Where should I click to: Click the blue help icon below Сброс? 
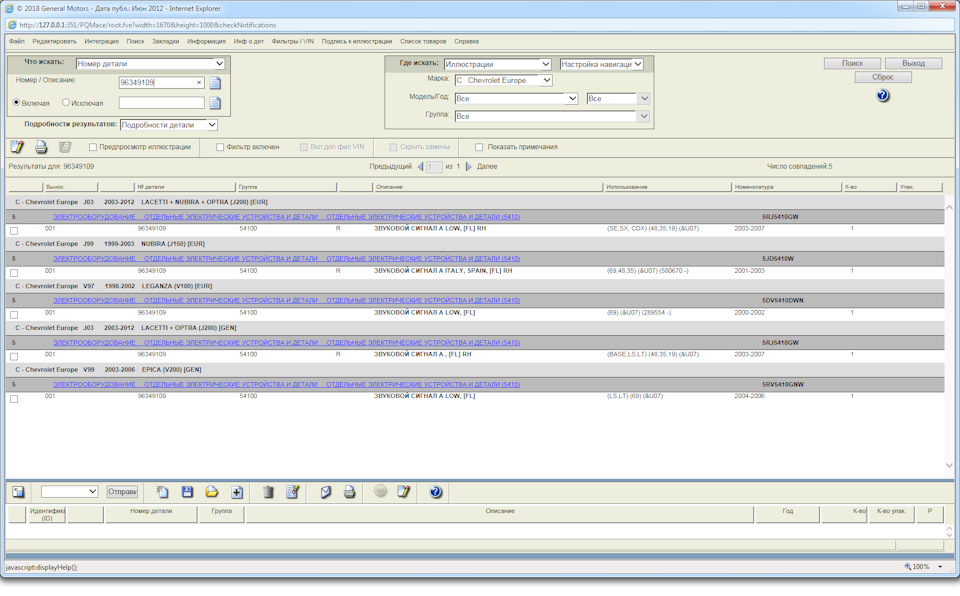pos(882,96)
